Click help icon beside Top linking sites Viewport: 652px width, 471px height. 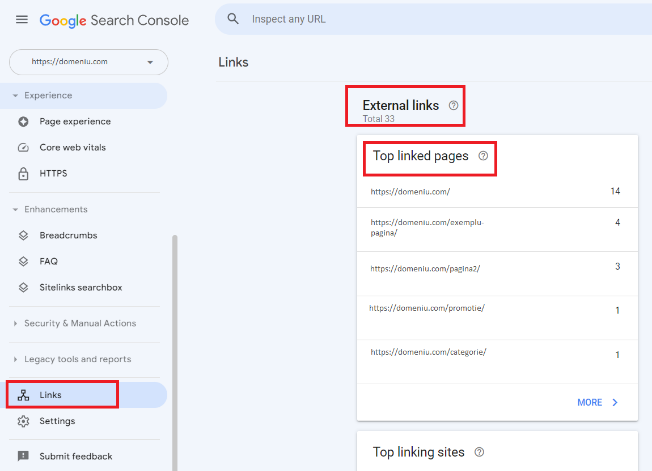(480, 452)
